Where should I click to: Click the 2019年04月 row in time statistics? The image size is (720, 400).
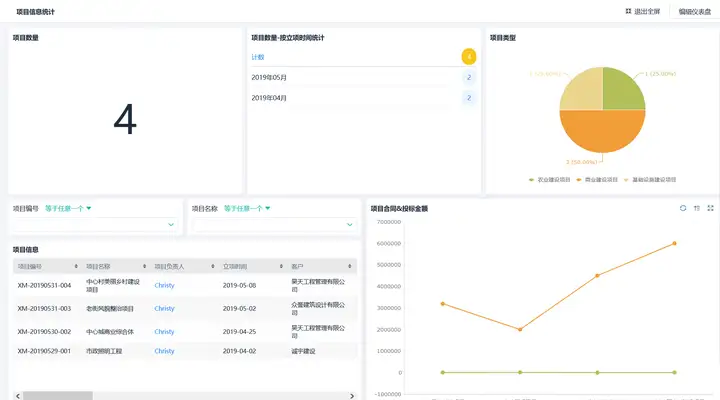click(364, 98)
